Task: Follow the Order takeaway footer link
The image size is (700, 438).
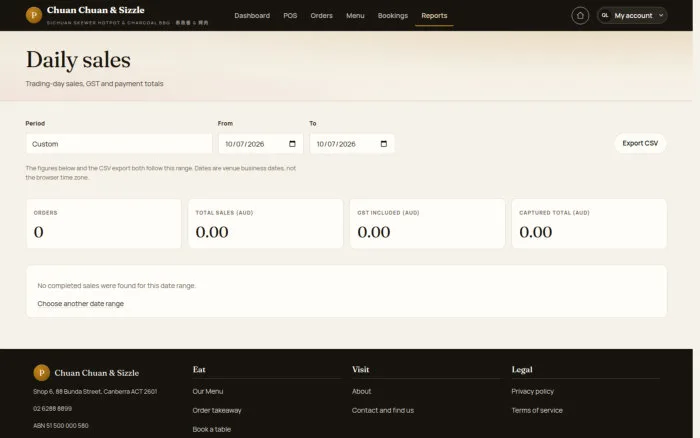Action: 217,410
